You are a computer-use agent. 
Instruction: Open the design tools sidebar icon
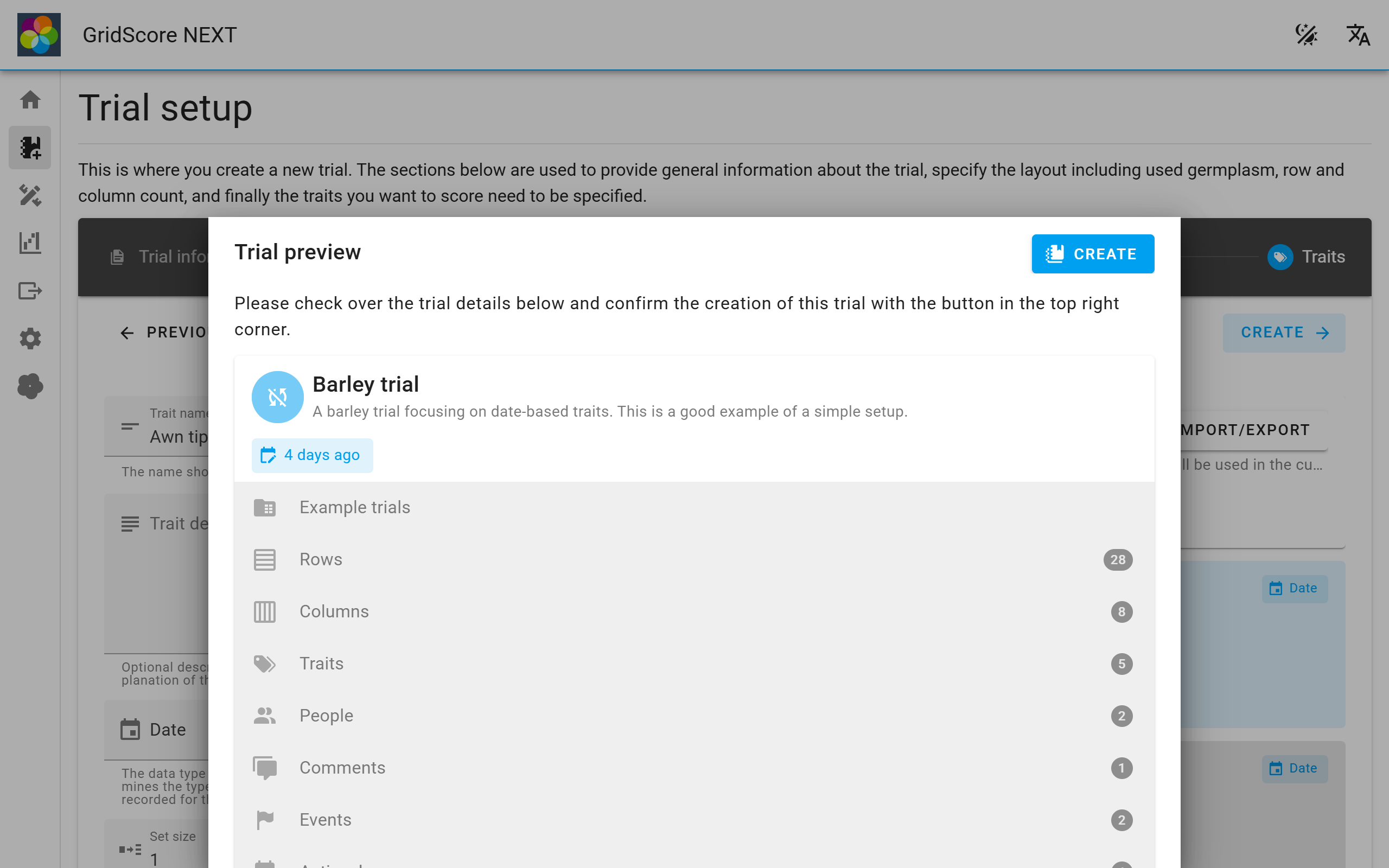click(30, 195)
